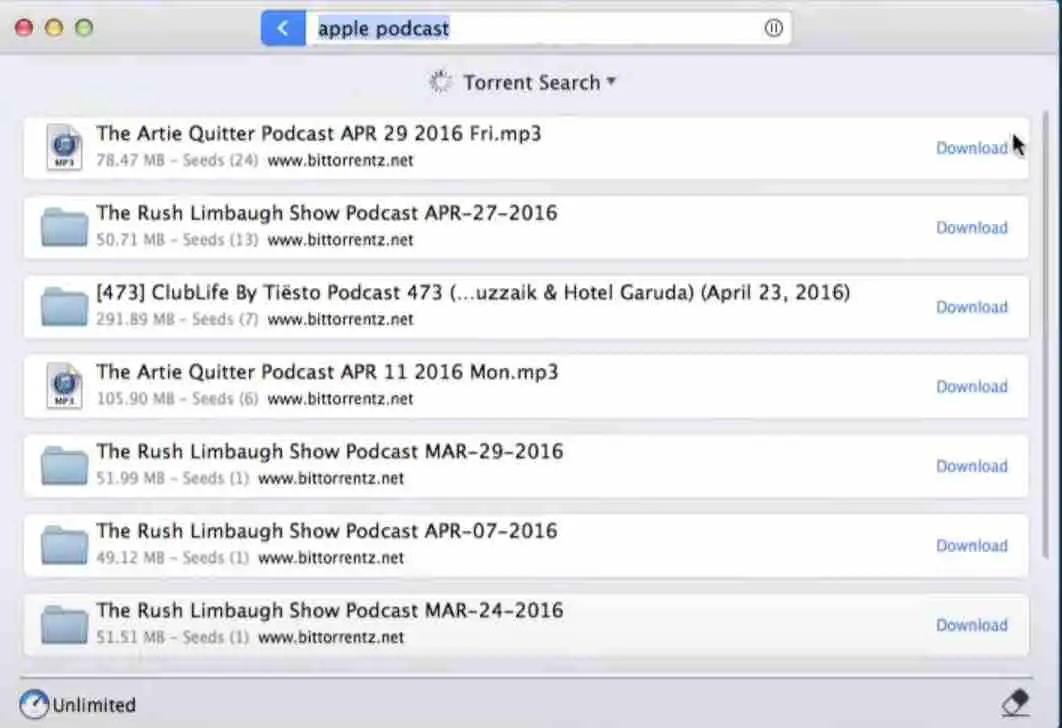This screenshot has height=728, width=1062.
Task: Click the results list vertical scrollbar
Action: [1046, 335]
